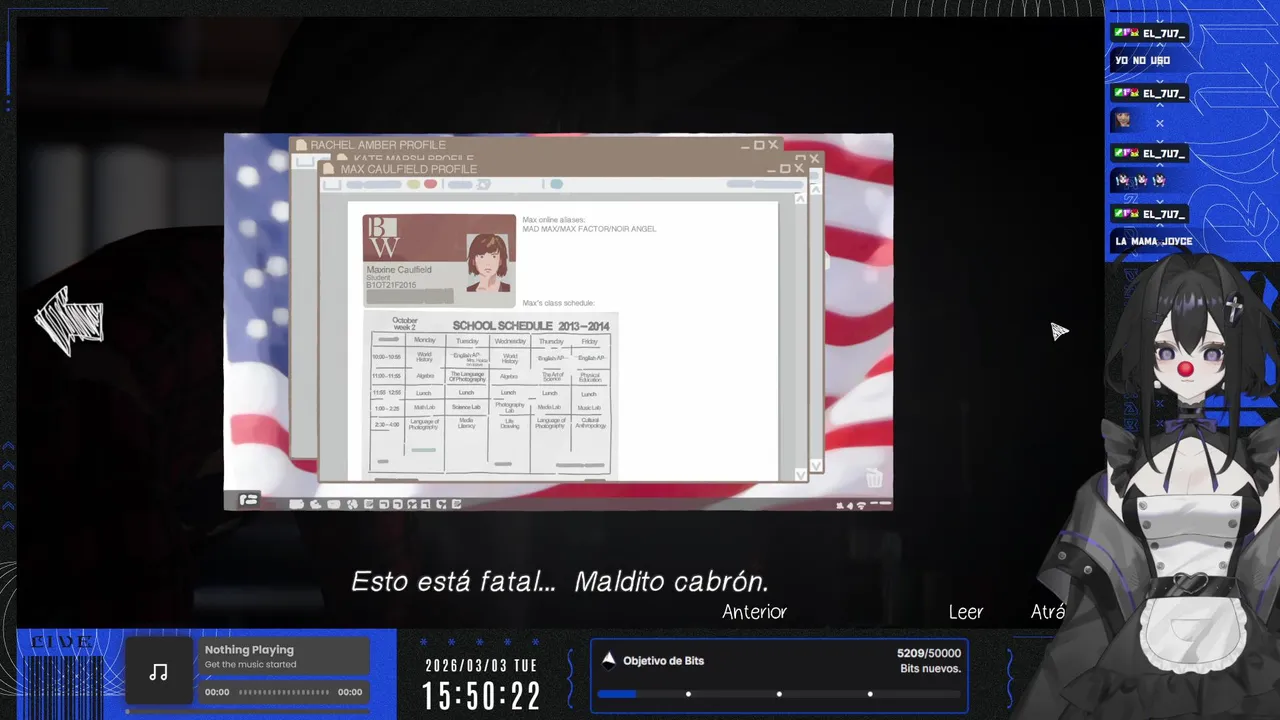1280x720 pixels.
Task: Click the Nothing Playing track title
Action: [x=249, y=650]
